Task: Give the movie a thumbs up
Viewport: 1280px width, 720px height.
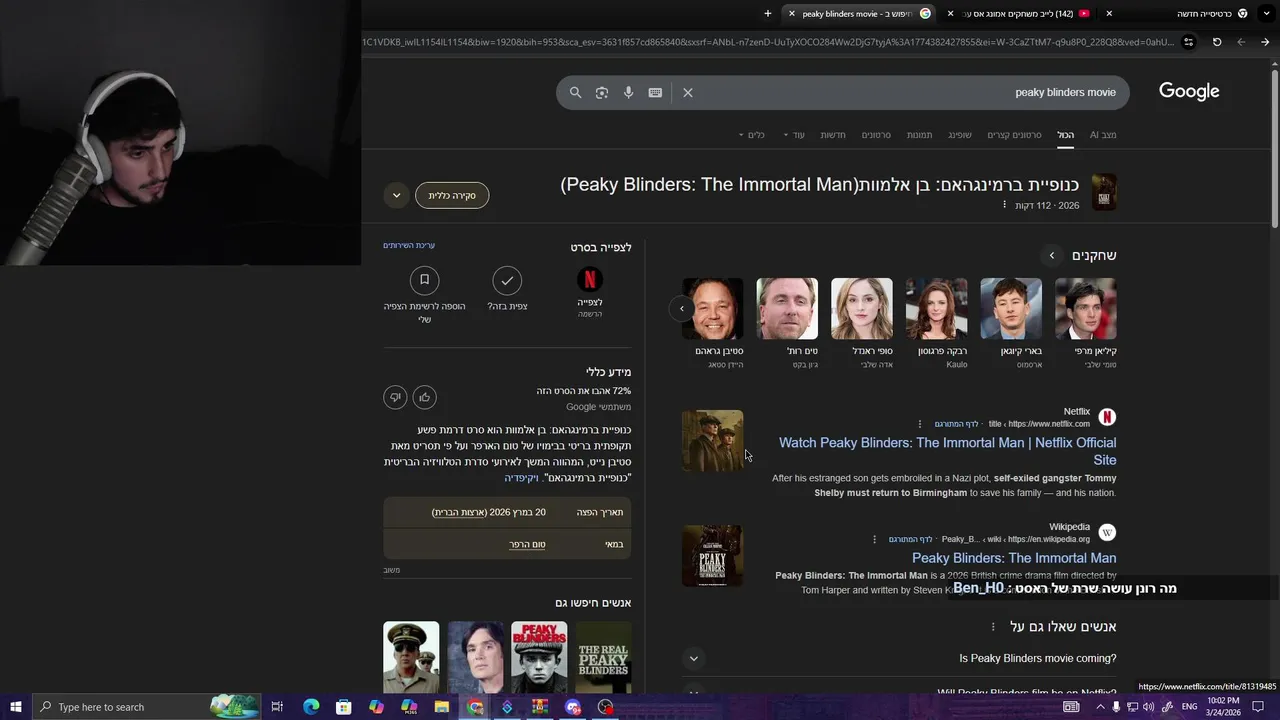Action: 424,397
